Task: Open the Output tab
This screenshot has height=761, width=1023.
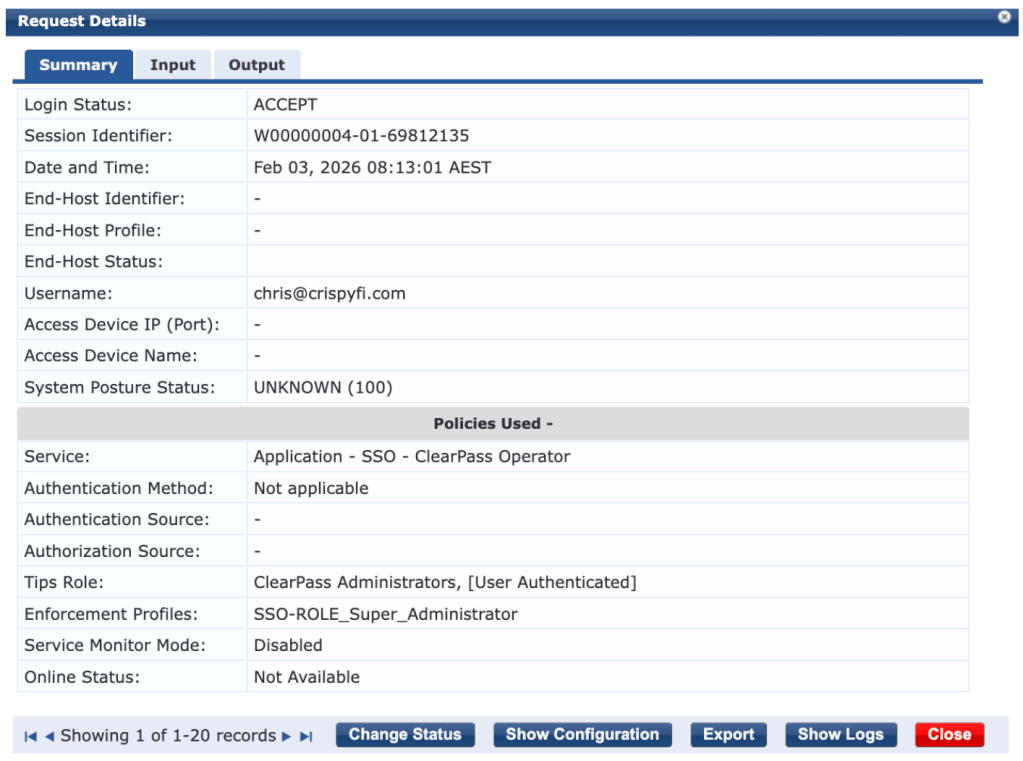Action: tap(256, 65)
